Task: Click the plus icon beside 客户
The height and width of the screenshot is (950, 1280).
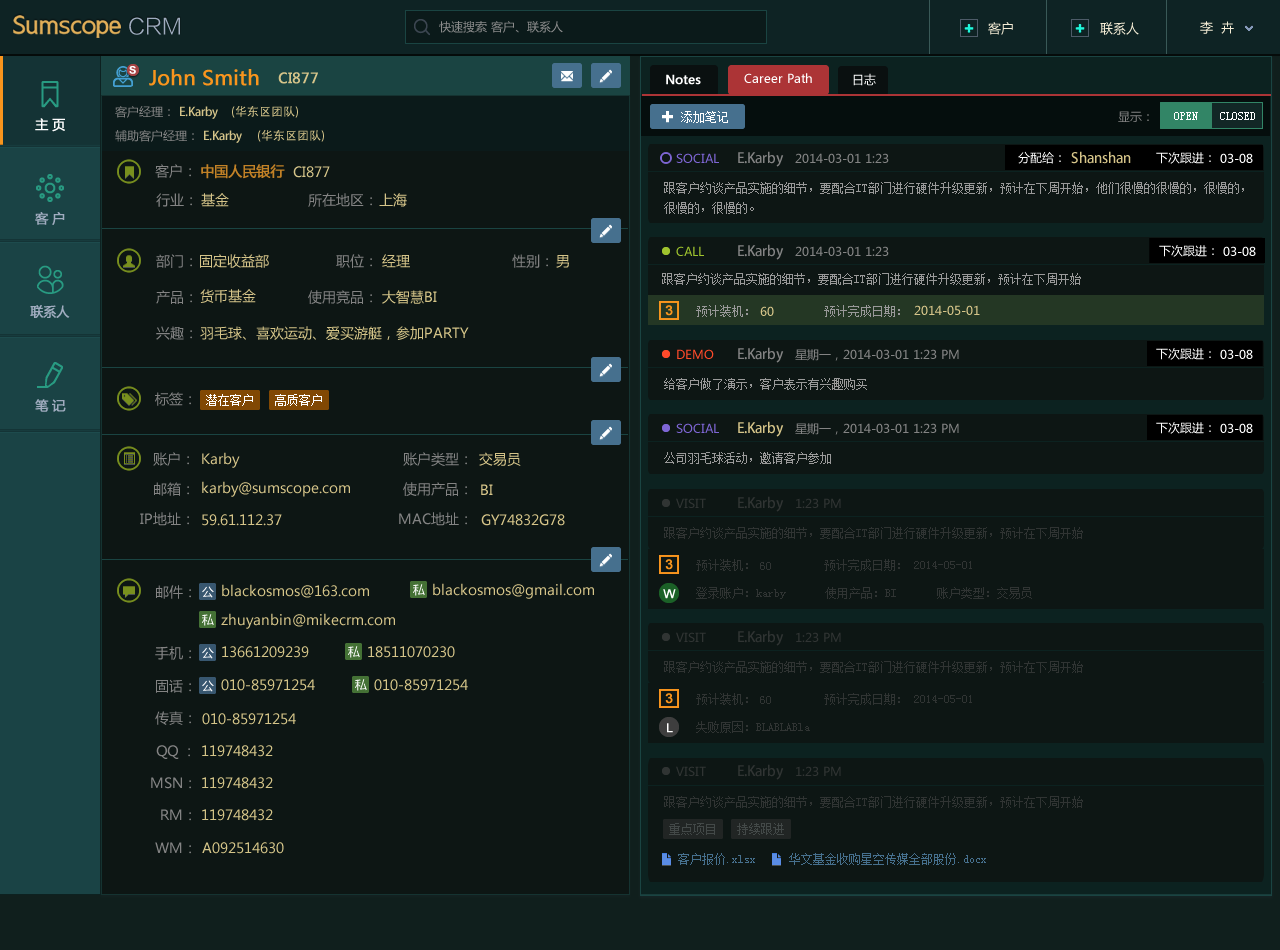Action: [968, 28]
